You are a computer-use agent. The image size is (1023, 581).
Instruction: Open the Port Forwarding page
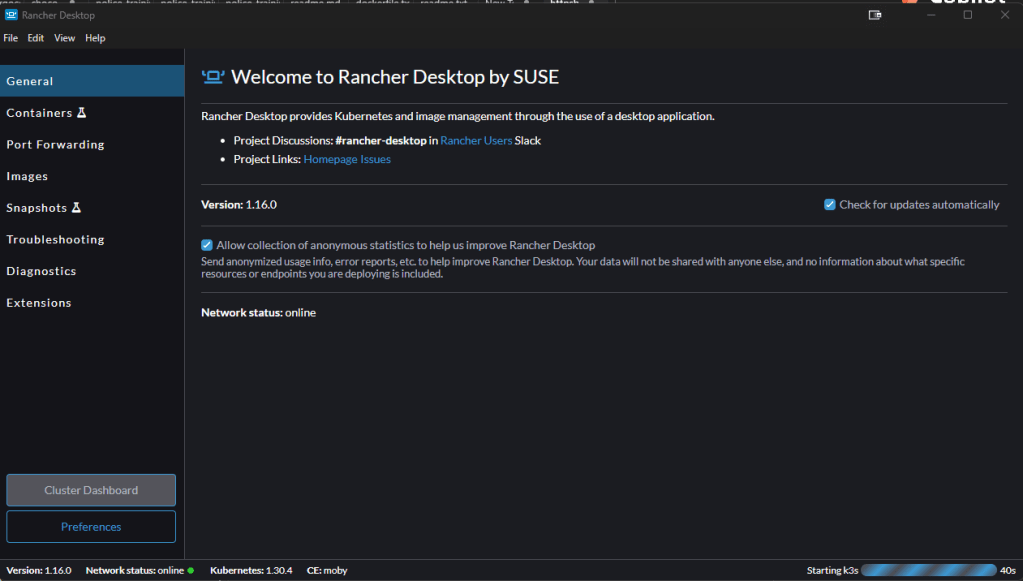click(x=92, y=144)
